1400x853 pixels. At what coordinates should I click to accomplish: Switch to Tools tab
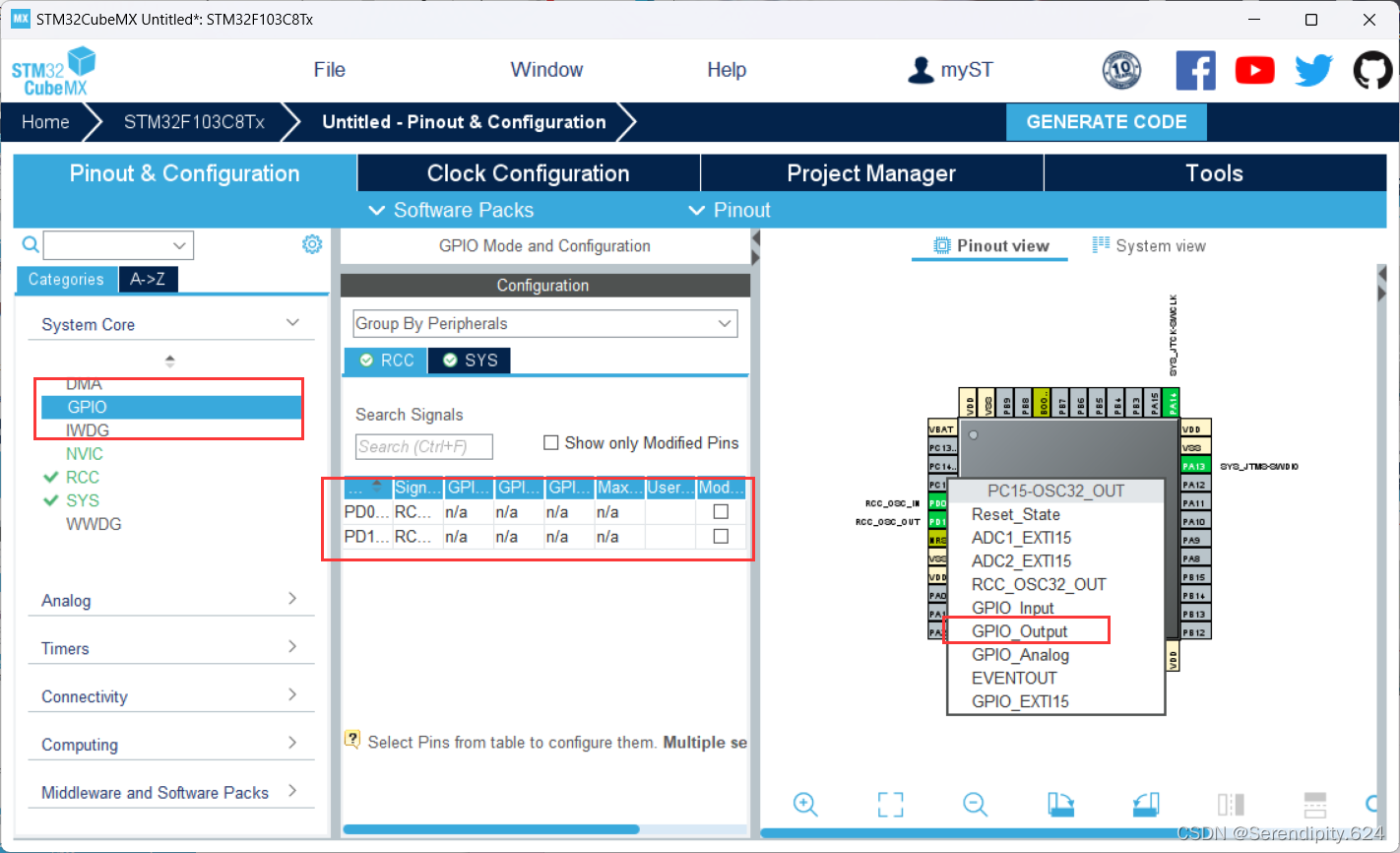pyautogui.click(x=1214, y=173)
